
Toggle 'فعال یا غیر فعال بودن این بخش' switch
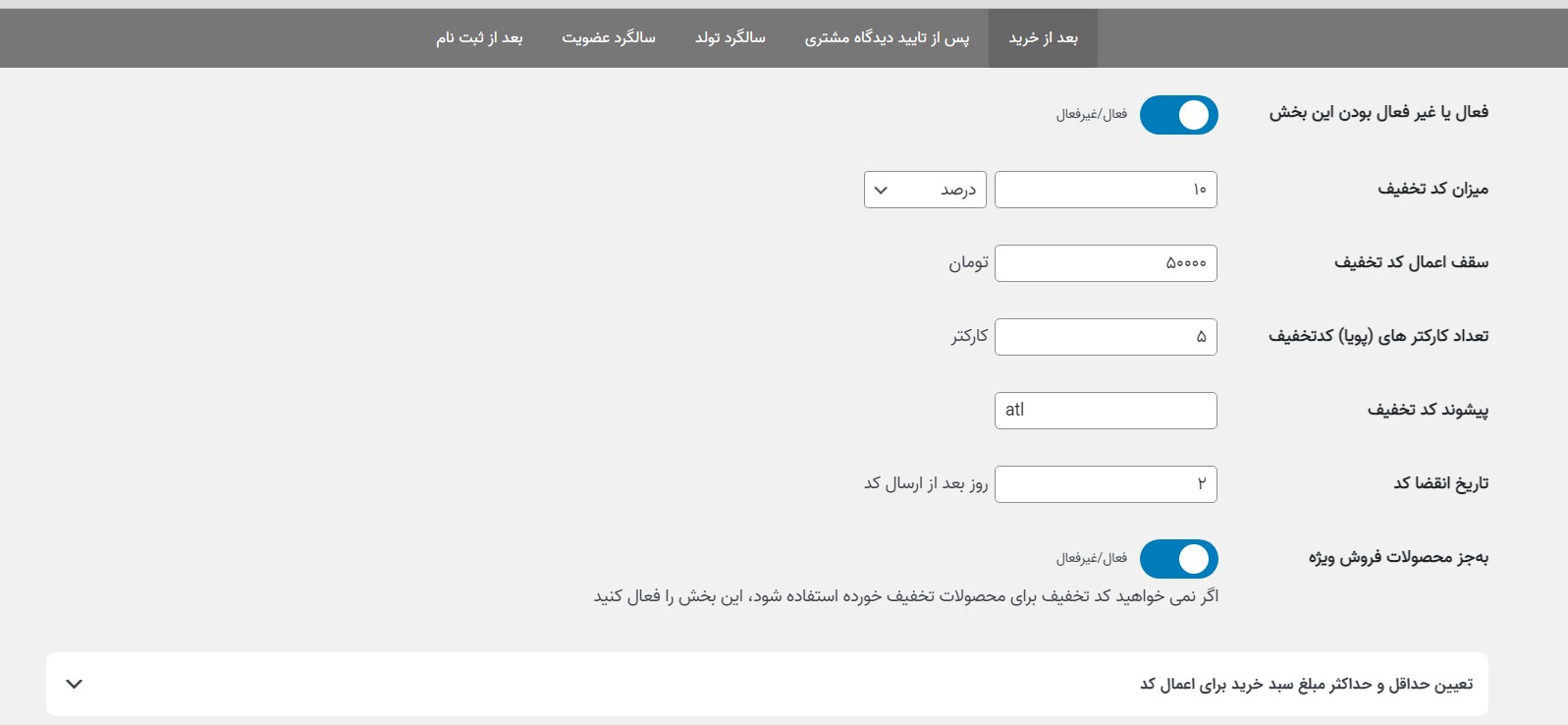pos(1178,115)
